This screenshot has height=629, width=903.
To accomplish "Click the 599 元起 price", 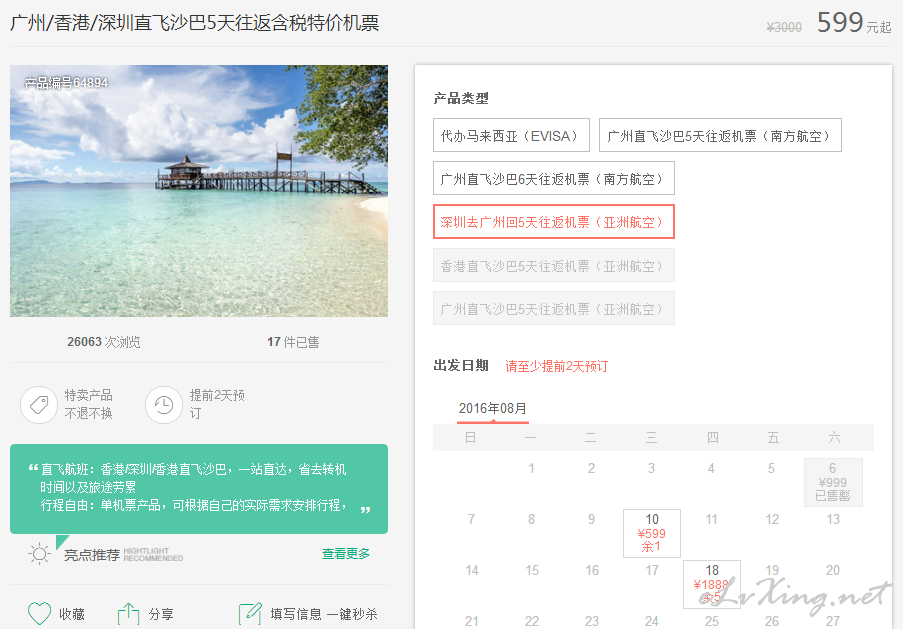I will [854, 22].
